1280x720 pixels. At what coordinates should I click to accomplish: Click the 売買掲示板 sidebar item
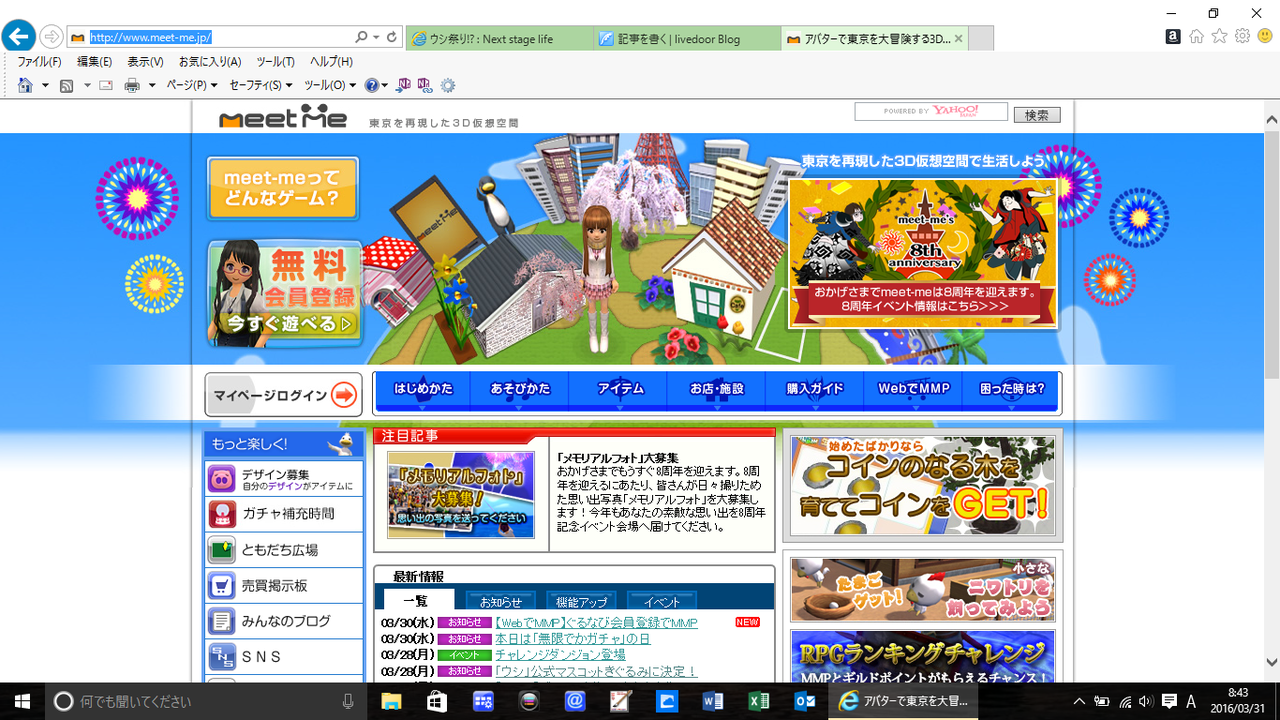click(x=284, y=585)
